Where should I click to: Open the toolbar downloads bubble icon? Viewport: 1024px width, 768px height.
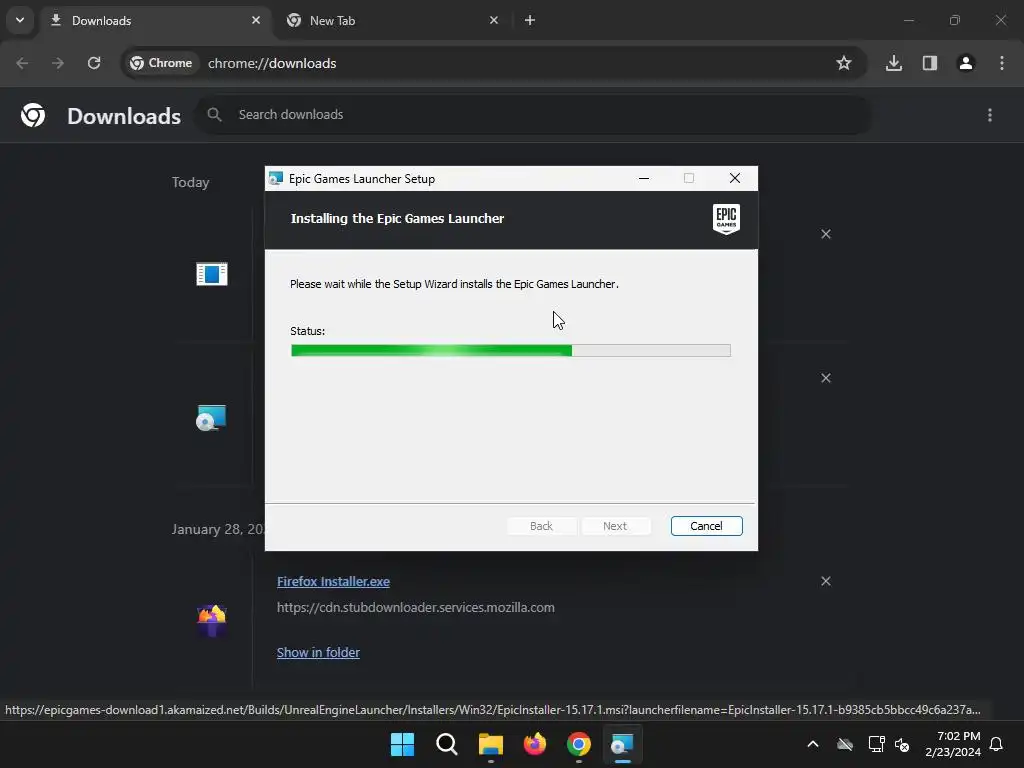pyautogui.click(x=893, y=63)
